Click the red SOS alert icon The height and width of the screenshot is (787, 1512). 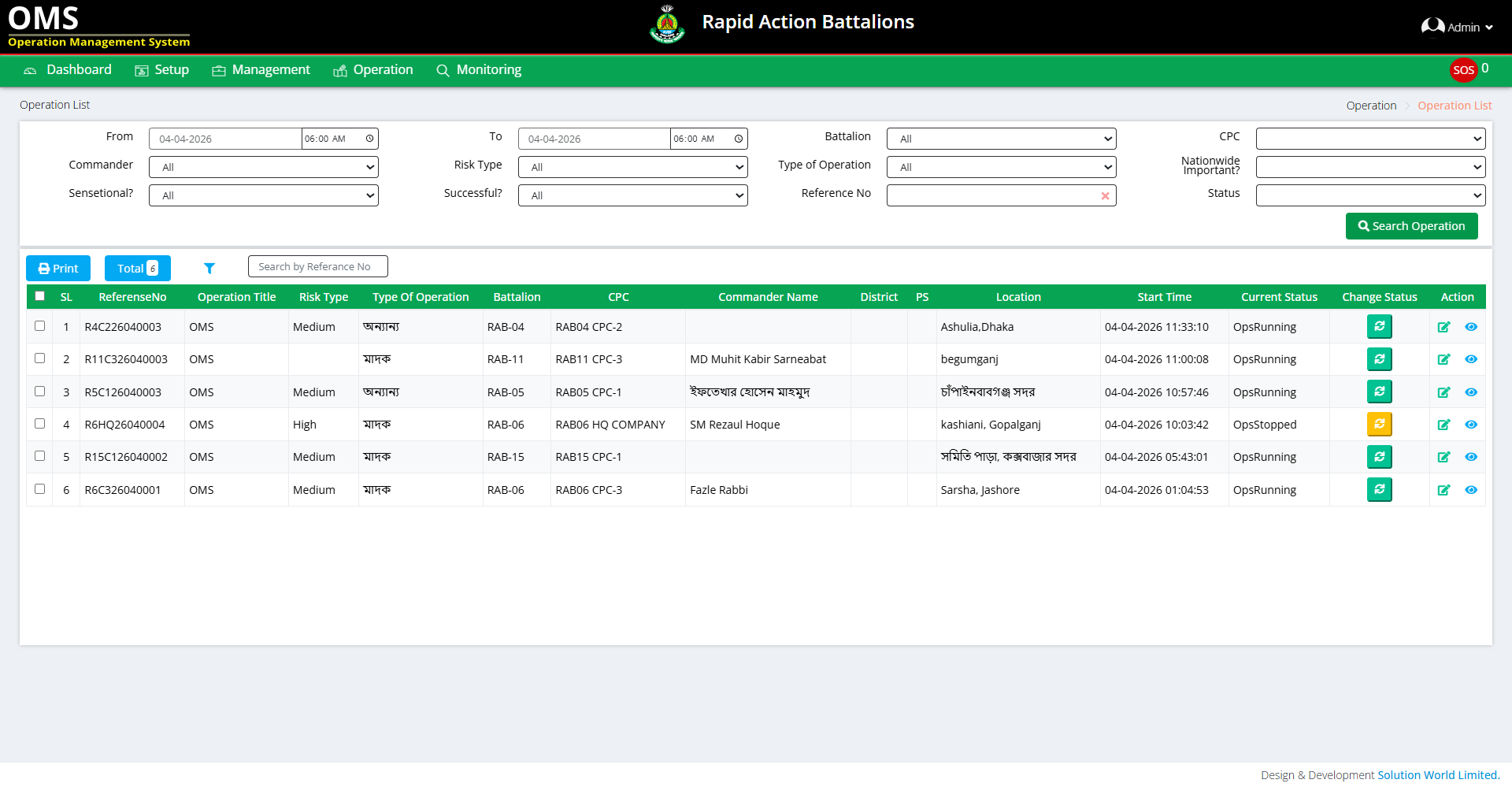coord(1463,70)
